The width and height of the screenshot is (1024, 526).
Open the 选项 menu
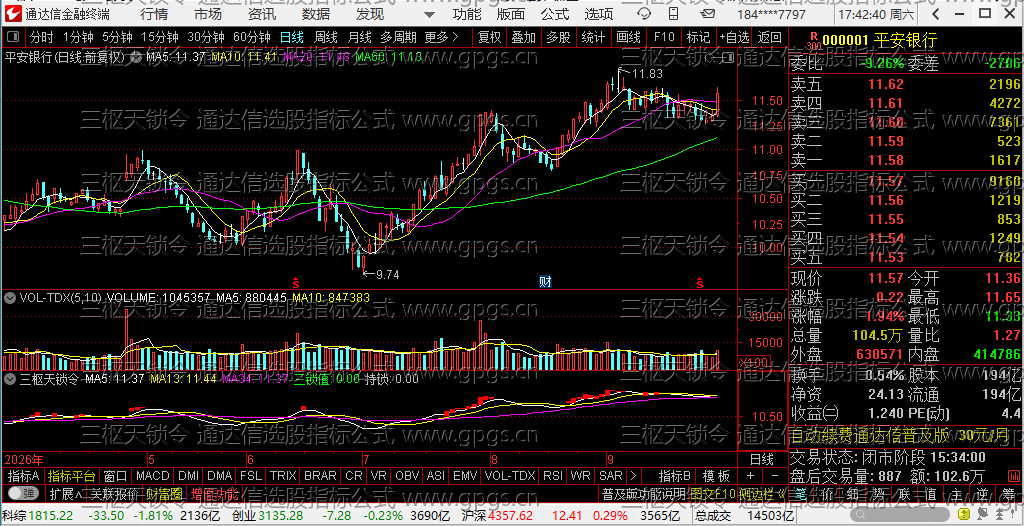pyautogui.click(x=599, y=14)
